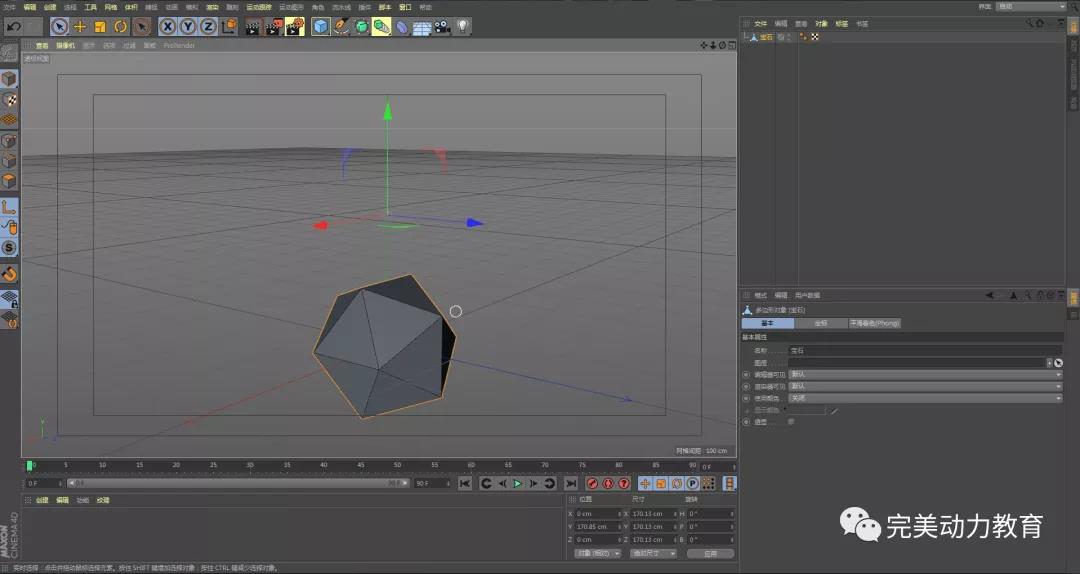Click the Camera object icon
The width and height of the screenshot is (1080, 574).
442,27
